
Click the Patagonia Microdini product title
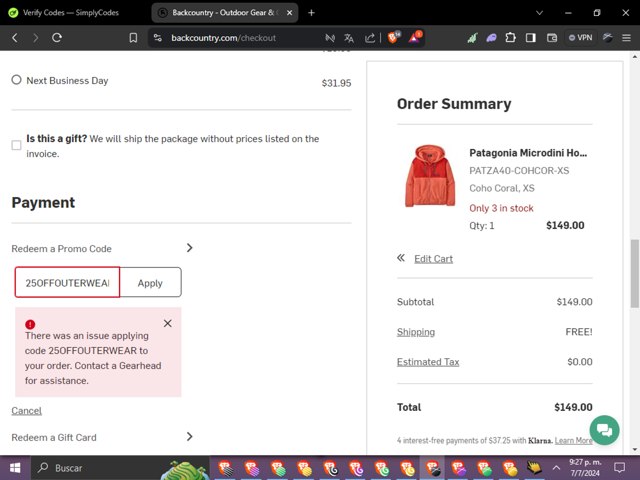click(x=528, y=153)
